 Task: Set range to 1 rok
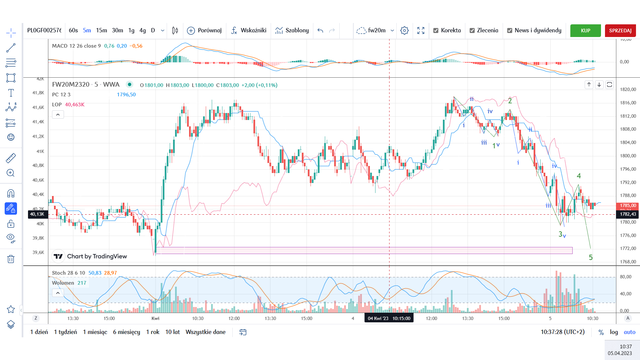pos(153,332)
